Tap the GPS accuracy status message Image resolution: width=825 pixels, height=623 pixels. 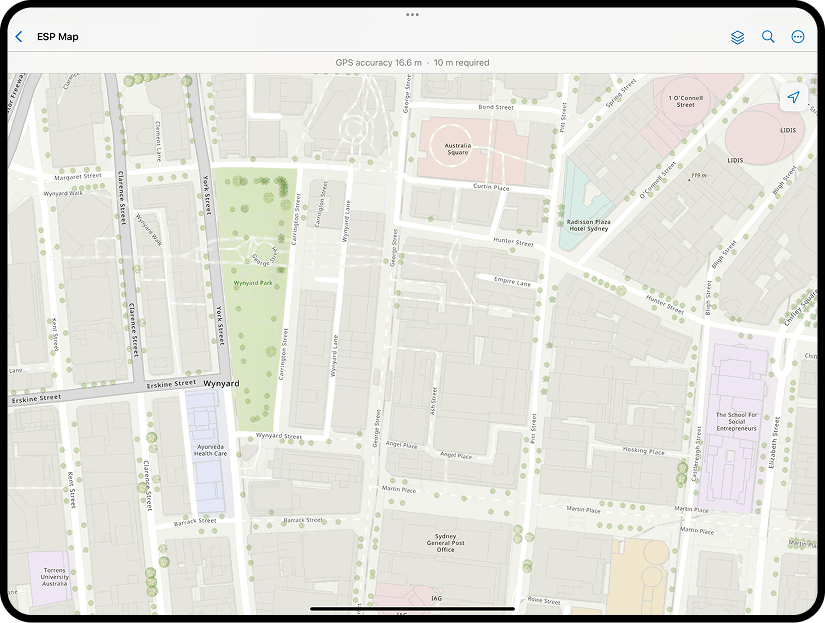click(x=412, y=62)
